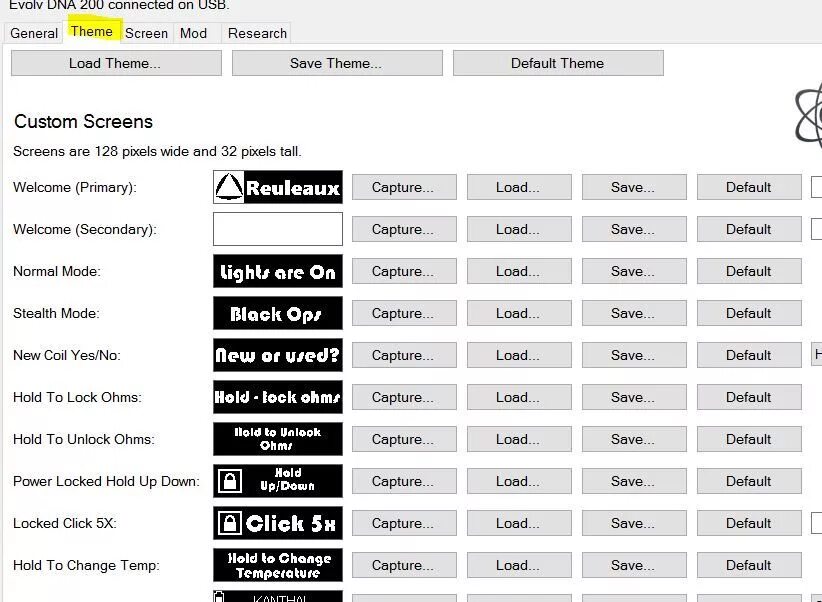822x602 pixels.
Task: Capture screen for New Coil Yes/No
Action: tap(404, 355)
